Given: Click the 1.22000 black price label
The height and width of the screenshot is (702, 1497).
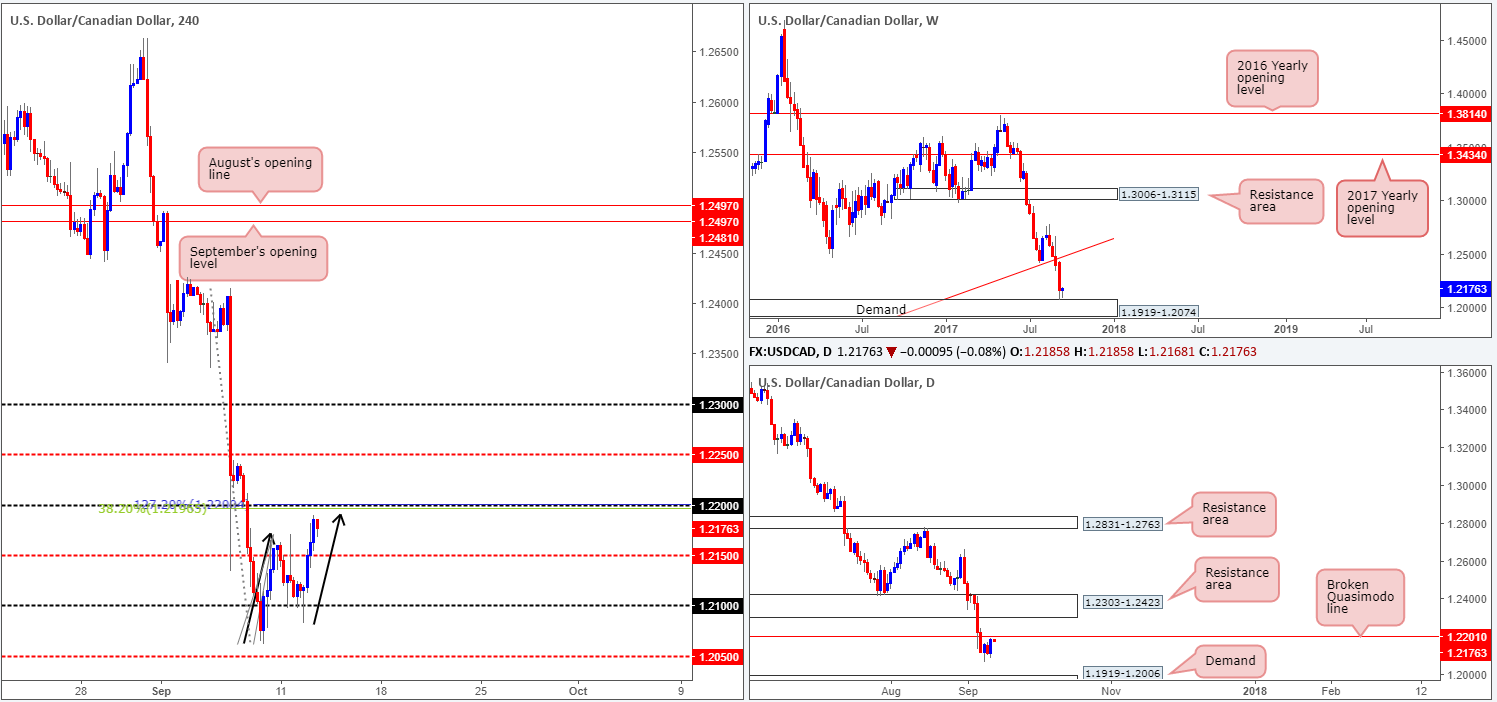Looking at the screenshot, I should (719, 505).
